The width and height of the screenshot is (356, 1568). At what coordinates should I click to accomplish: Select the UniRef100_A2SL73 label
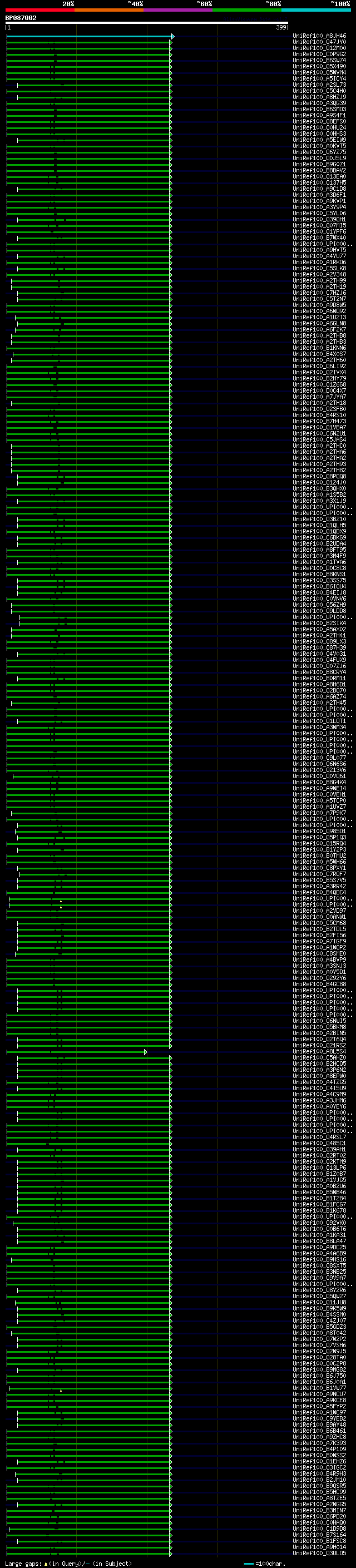click(319, 85)
